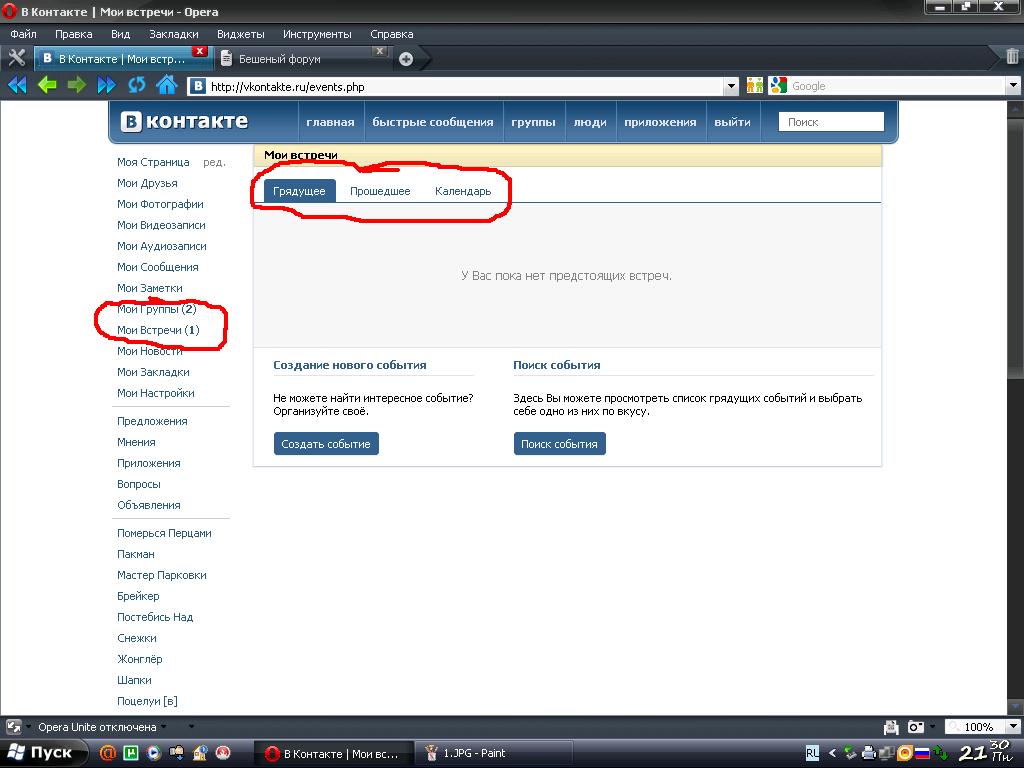Reload the page with the refresh icon

click(136, 85)
